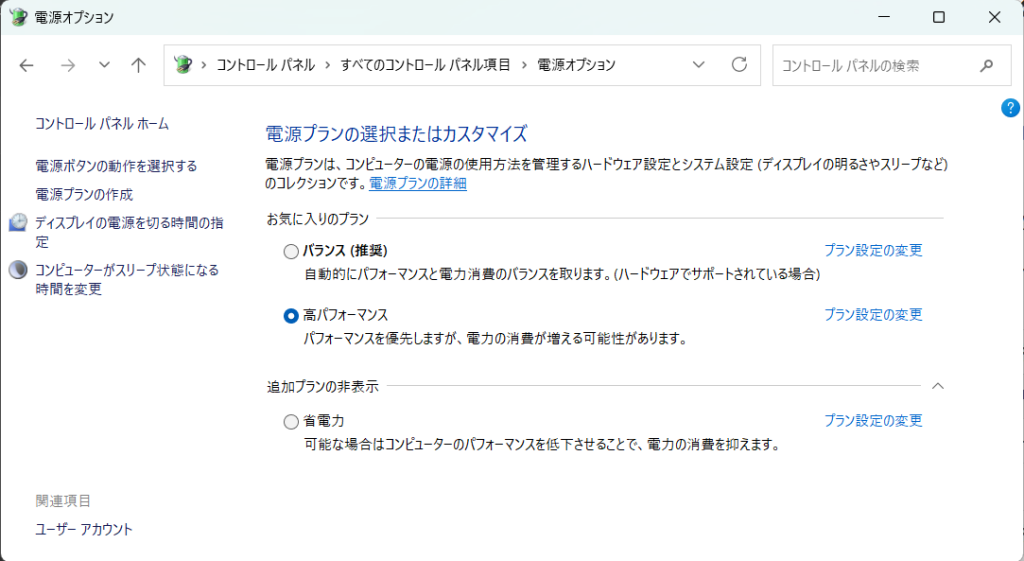This screenshot has width=1024, height=561.
Task: Click the sleep moon icon in sidebar
Action: [x=18, y=270]
